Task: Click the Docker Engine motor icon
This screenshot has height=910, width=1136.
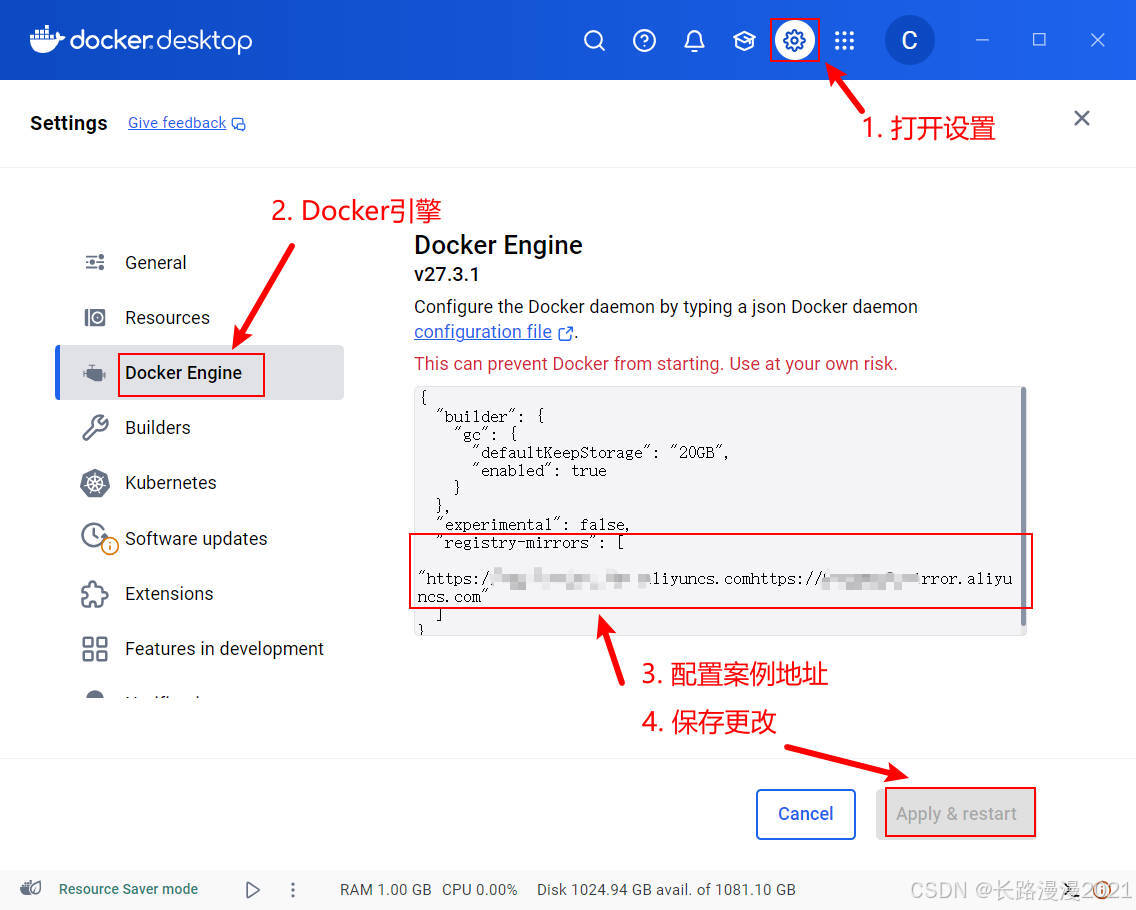Action: tap(95, 373)
